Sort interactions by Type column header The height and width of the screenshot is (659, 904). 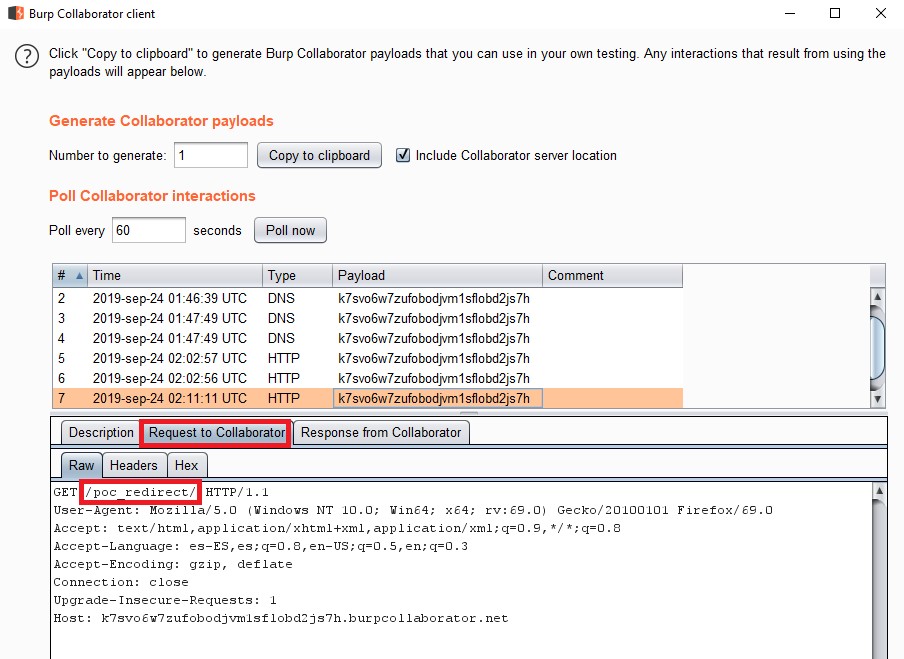297,276
